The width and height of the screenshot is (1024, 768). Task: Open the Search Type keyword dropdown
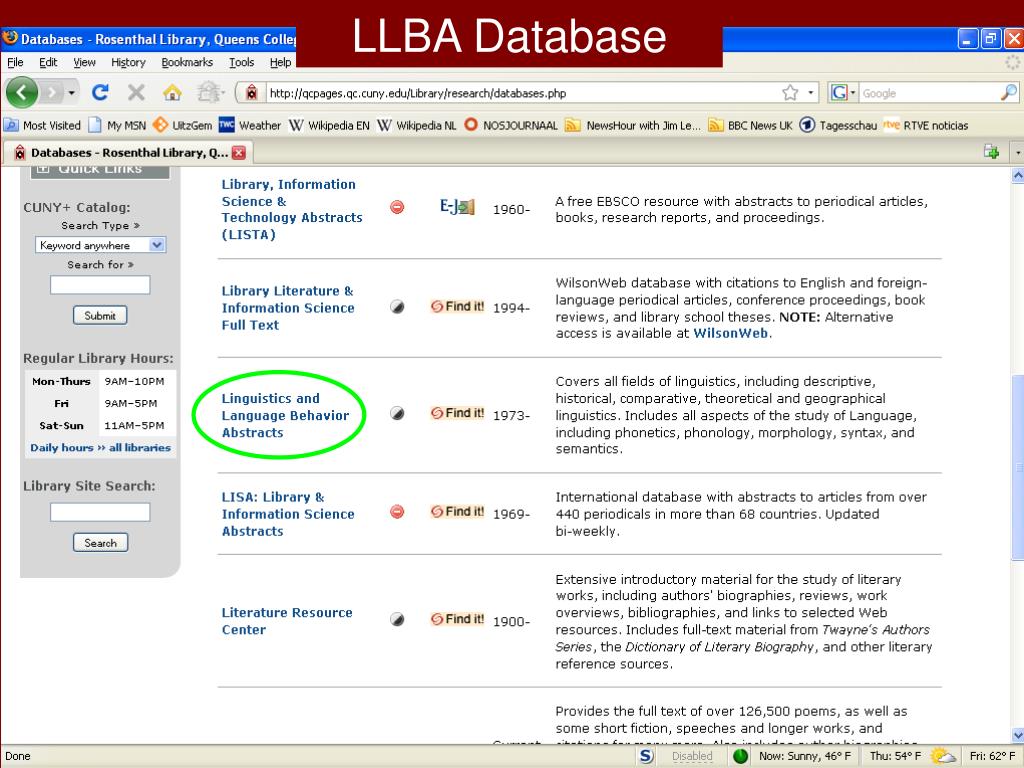point(101,245)
